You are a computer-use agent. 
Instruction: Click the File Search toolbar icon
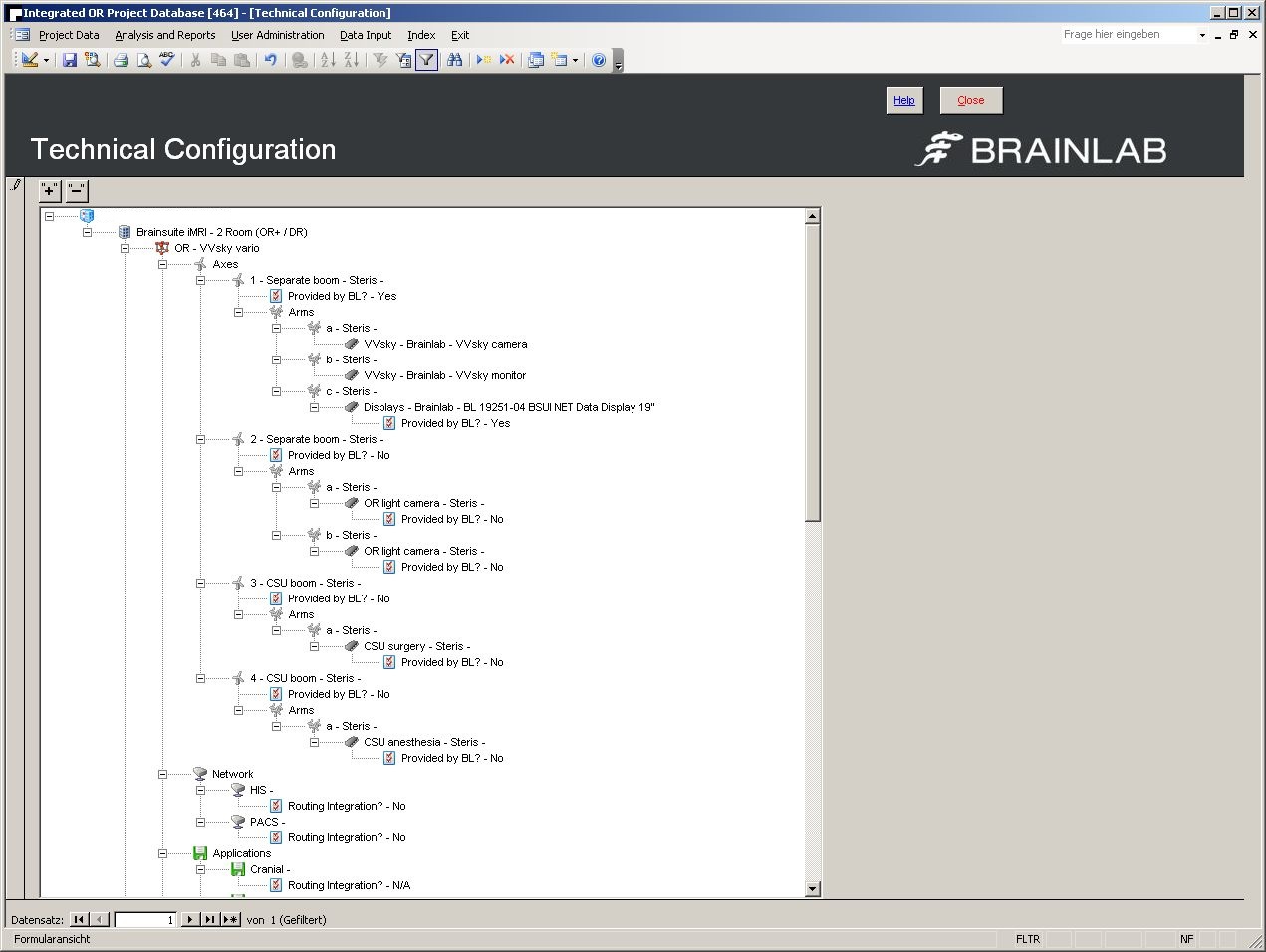tap(93, 60)
